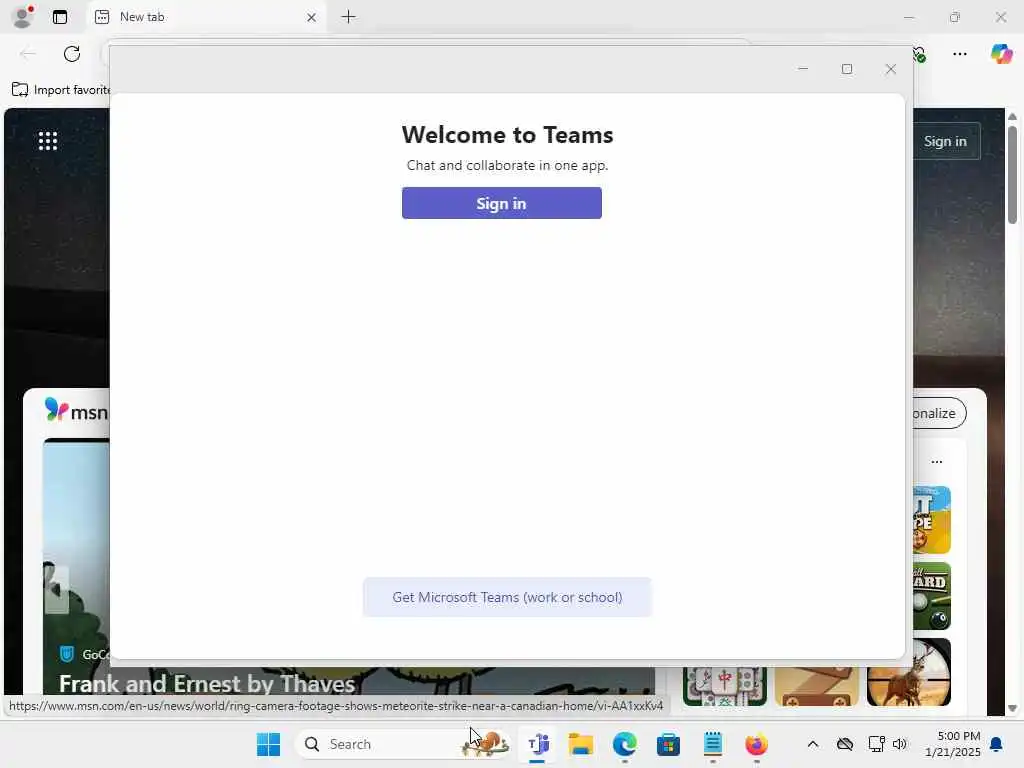
Task: Open File Explorer from the taskbar
Action: point(581,744)
